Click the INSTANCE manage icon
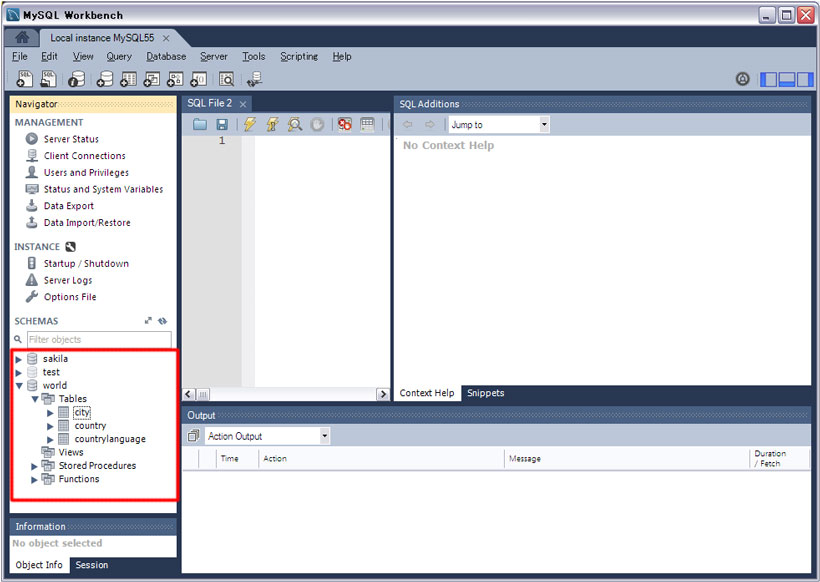Viewport: 820px width, 582px height. (x=71, y=247)
